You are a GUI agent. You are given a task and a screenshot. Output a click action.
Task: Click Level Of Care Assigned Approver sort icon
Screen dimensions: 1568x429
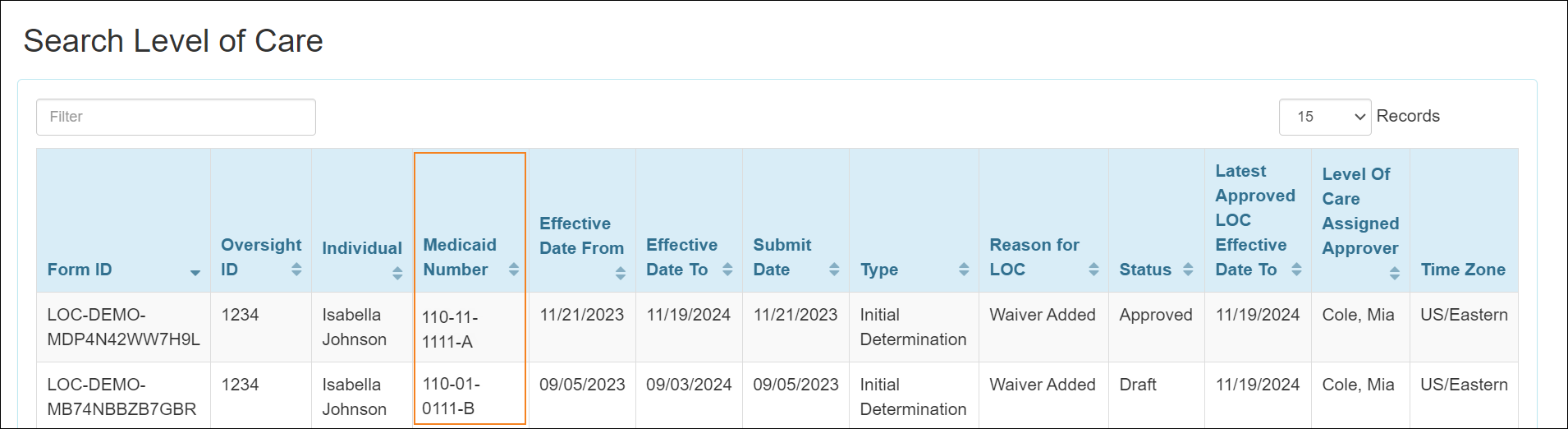tap(1395, 273)
